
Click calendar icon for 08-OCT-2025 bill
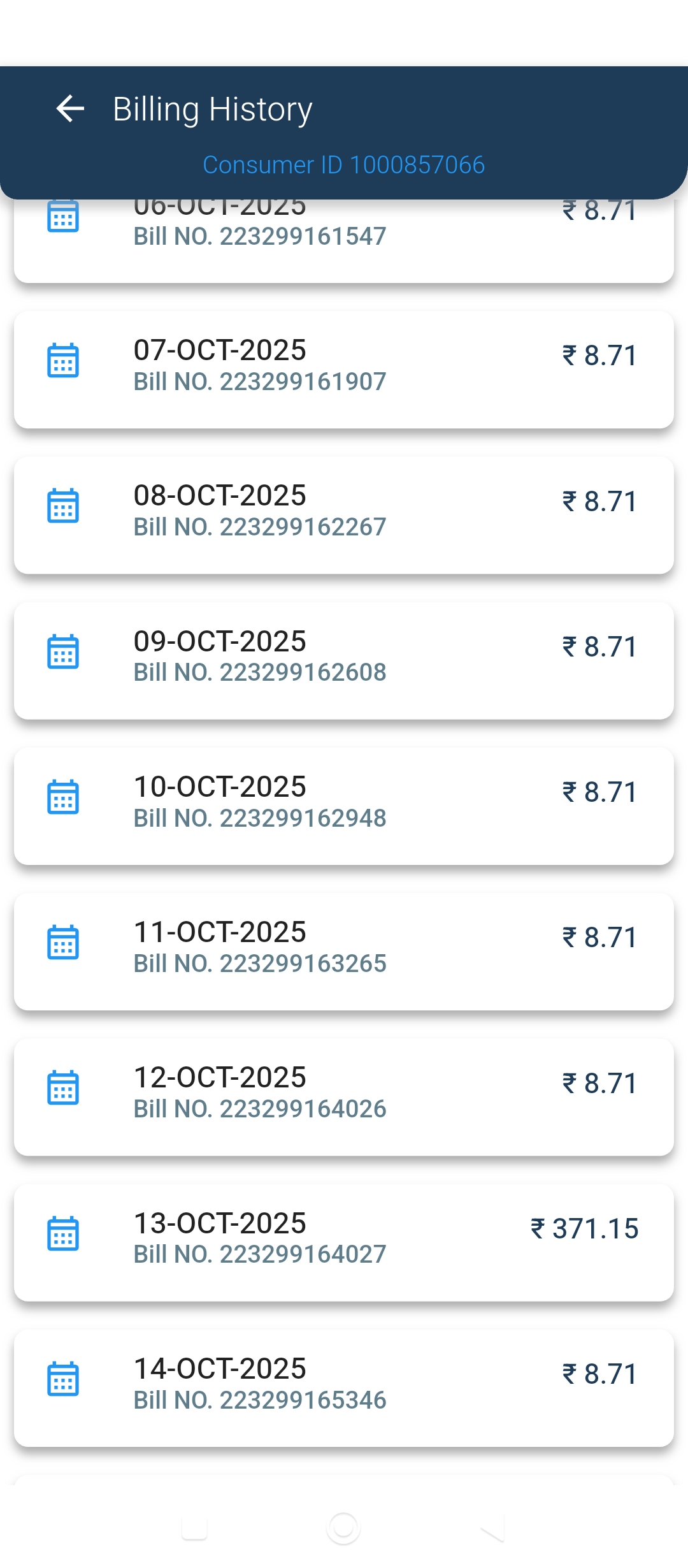tap(63, 505)
